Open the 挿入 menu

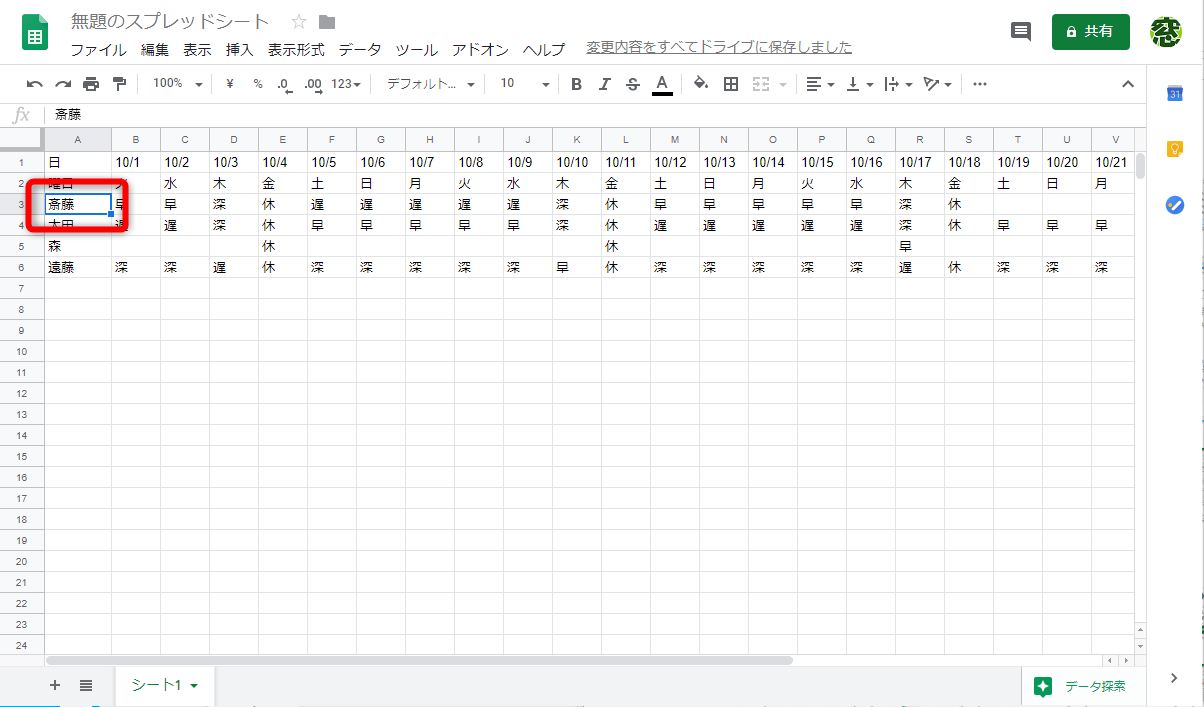coord(239,49)
